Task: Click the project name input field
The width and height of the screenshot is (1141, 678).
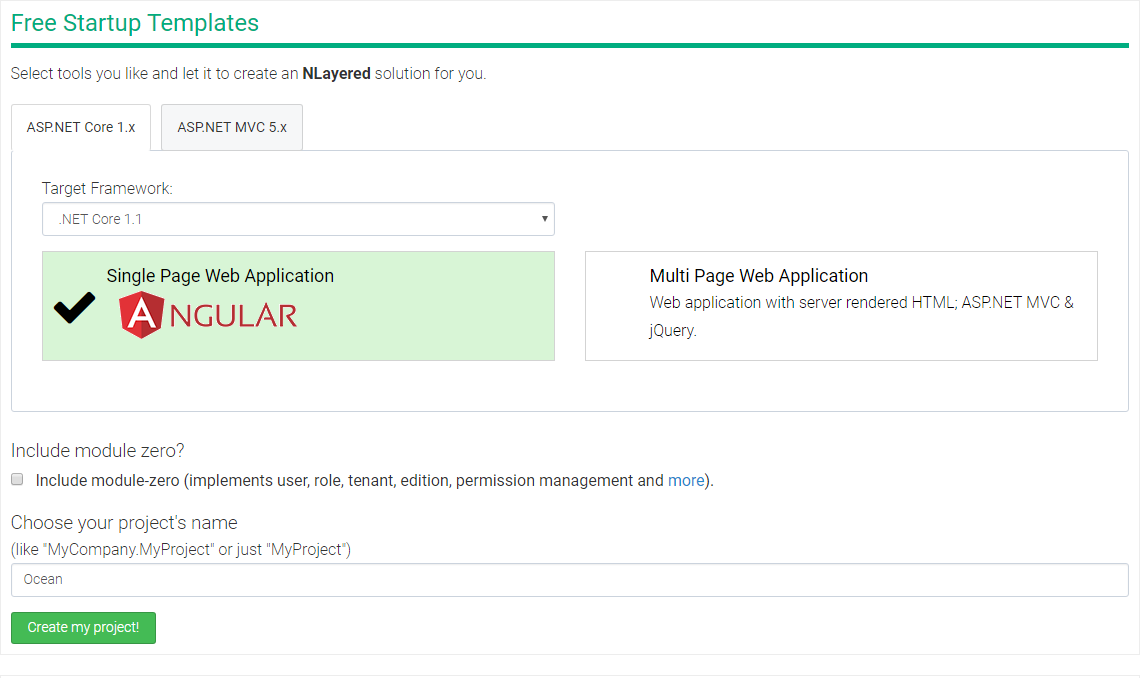Action: click(570, 580)
